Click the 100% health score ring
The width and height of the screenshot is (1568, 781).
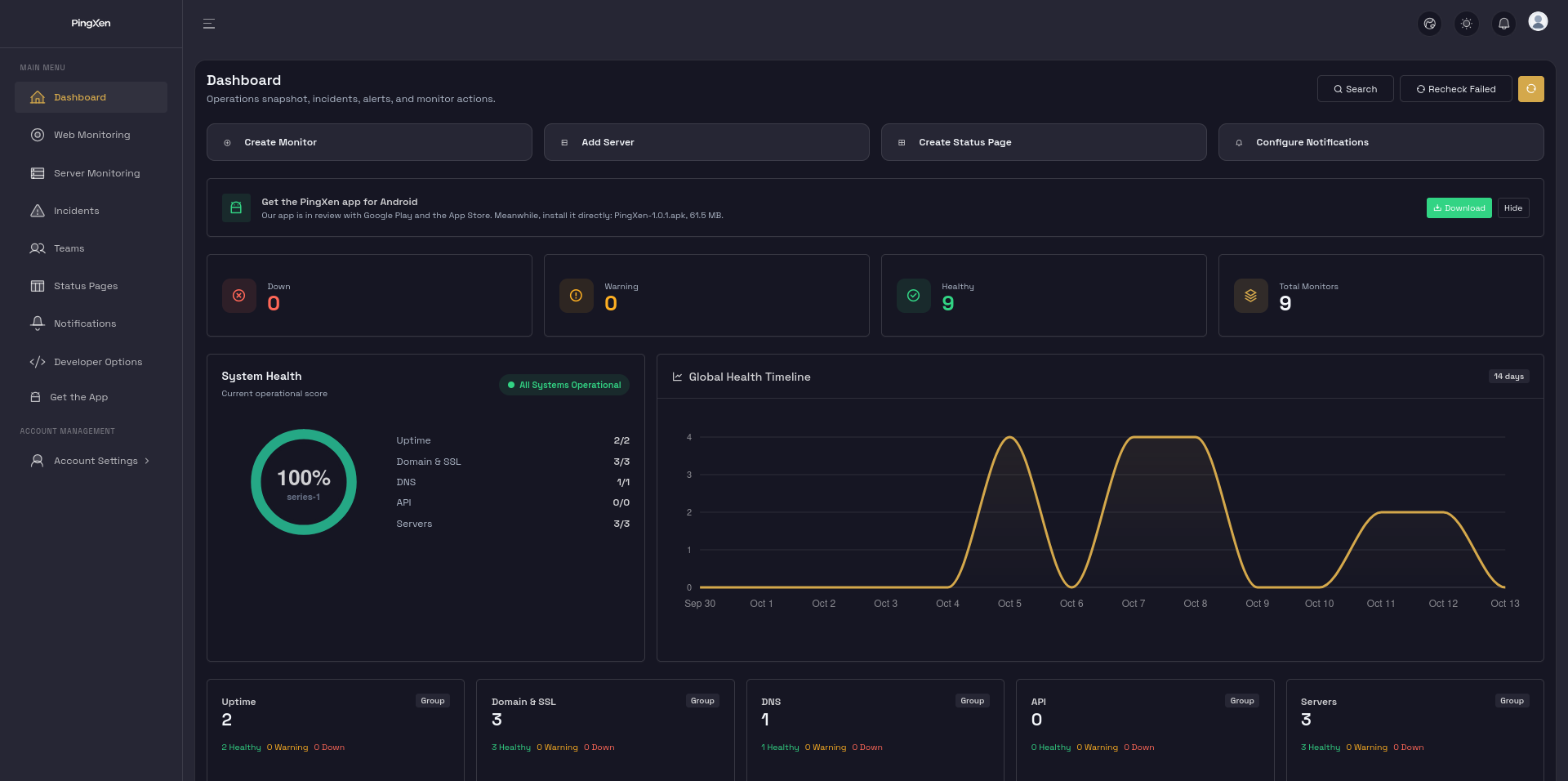coord(304,482)
